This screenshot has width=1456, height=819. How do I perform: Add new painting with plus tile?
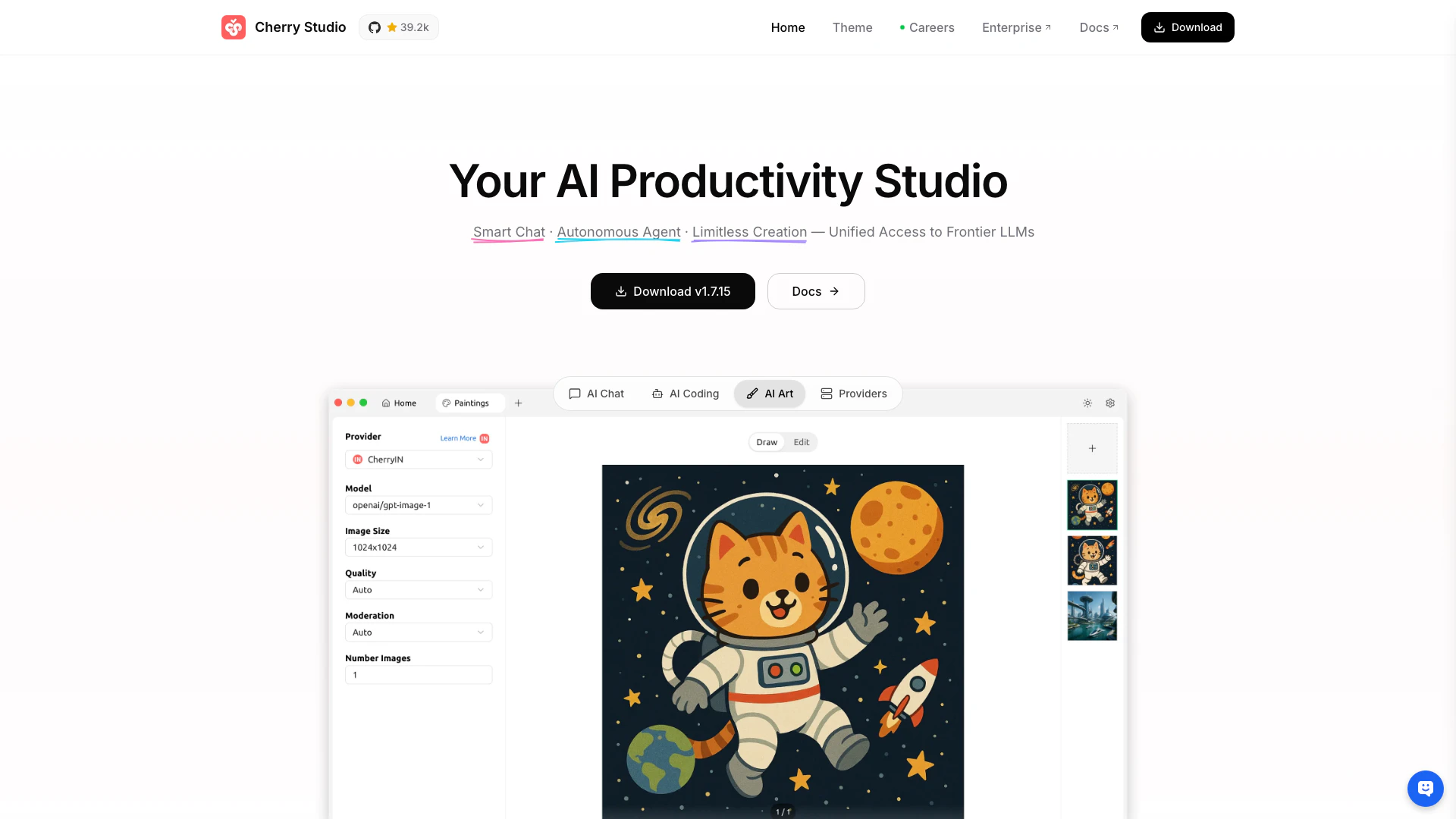[x=1092, y=448]
